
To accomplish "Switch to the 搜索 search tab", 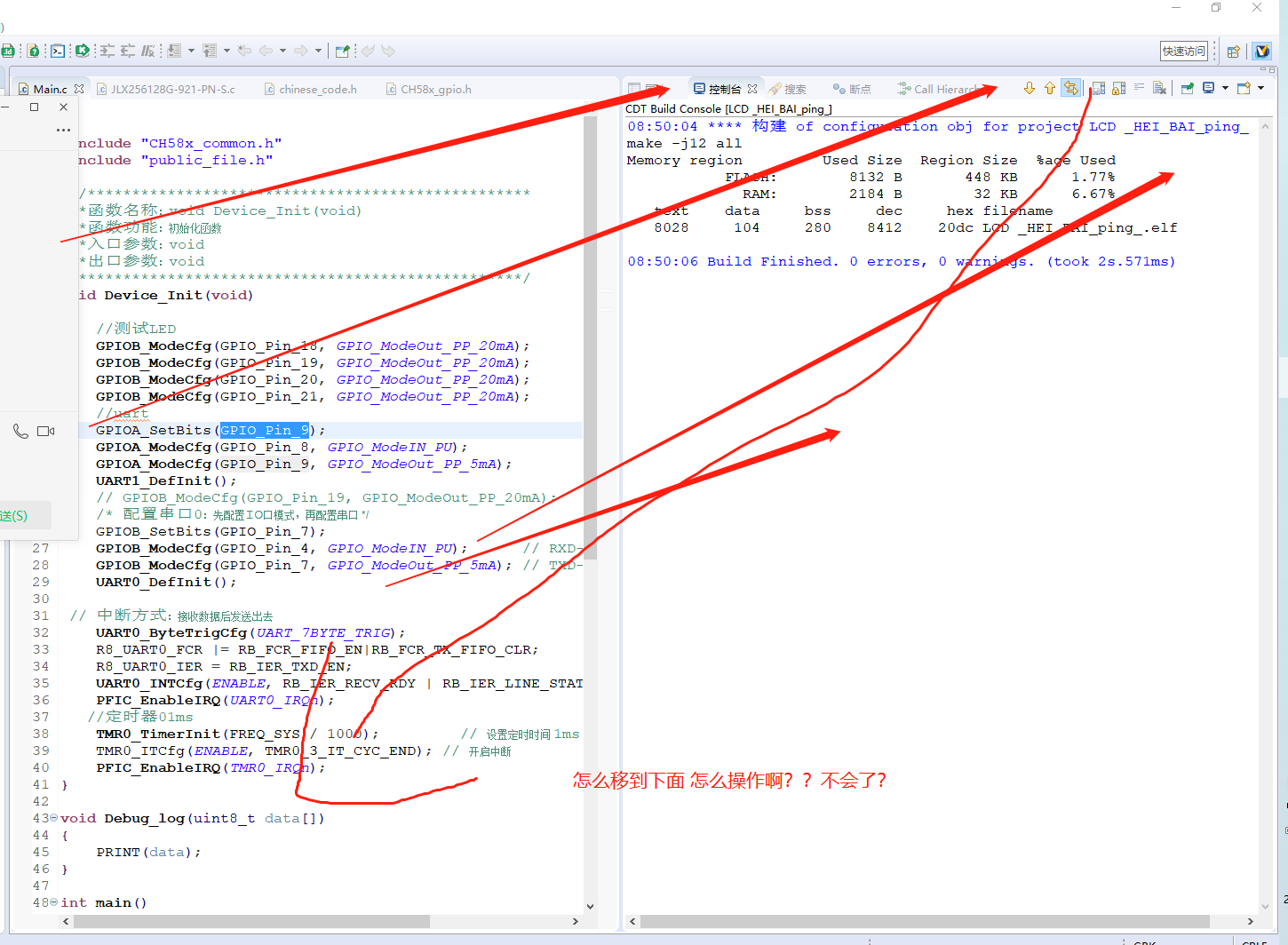I will (x=788, y=89).
